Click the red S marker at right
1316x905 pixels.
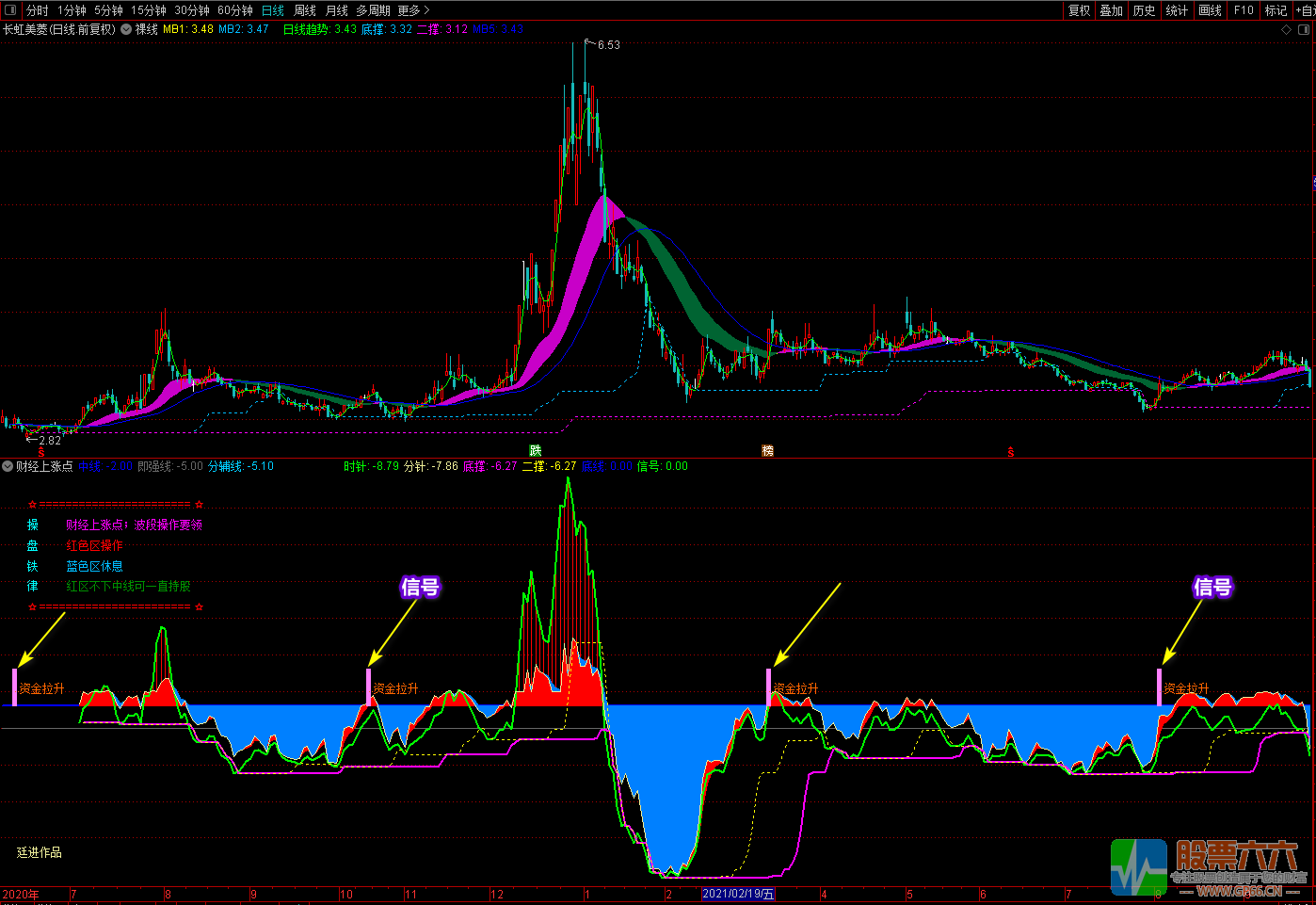[1011, 453]
